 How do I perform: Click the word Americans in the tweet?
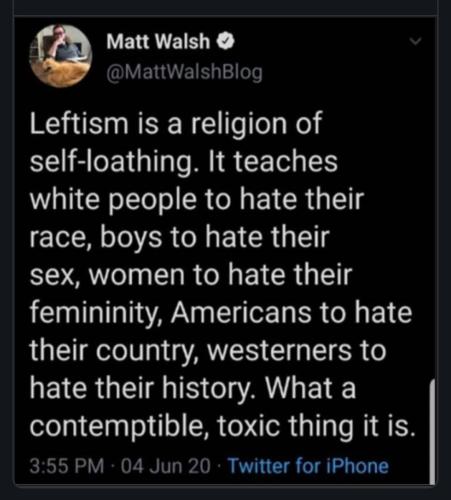pyautogui.click(x=241, y=313)
